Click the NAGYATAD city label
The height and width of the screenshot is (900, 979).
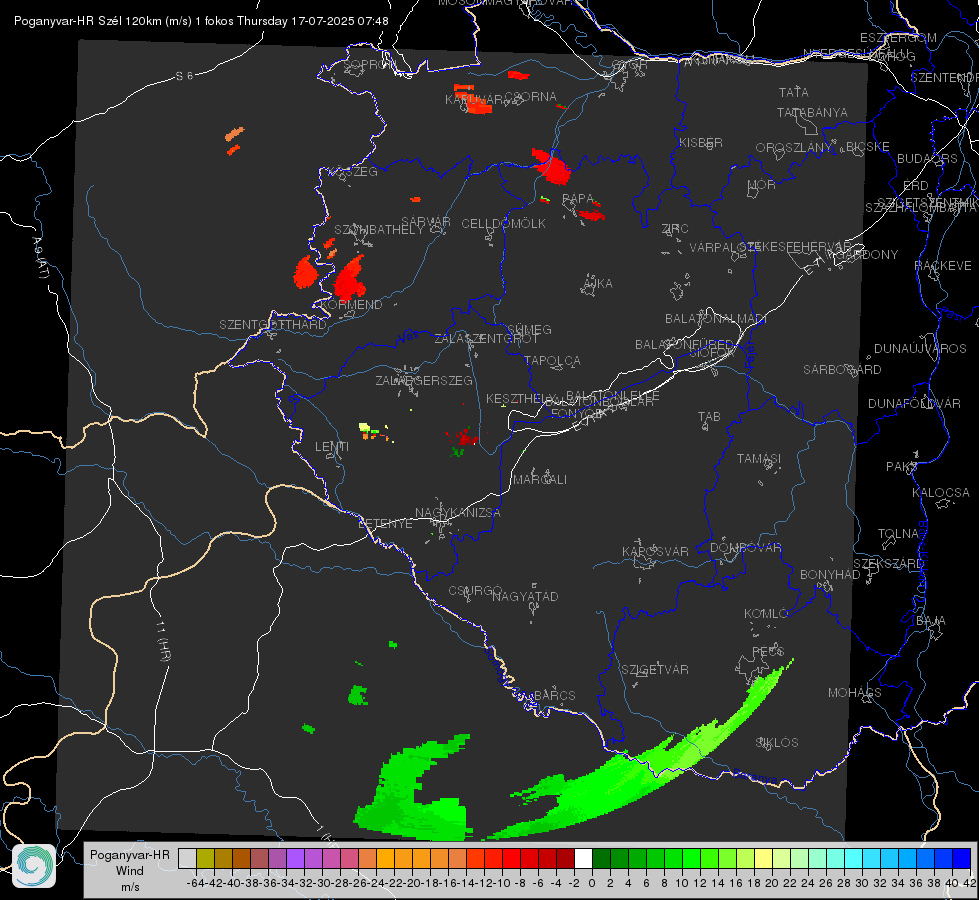click(x=525, y=596)
